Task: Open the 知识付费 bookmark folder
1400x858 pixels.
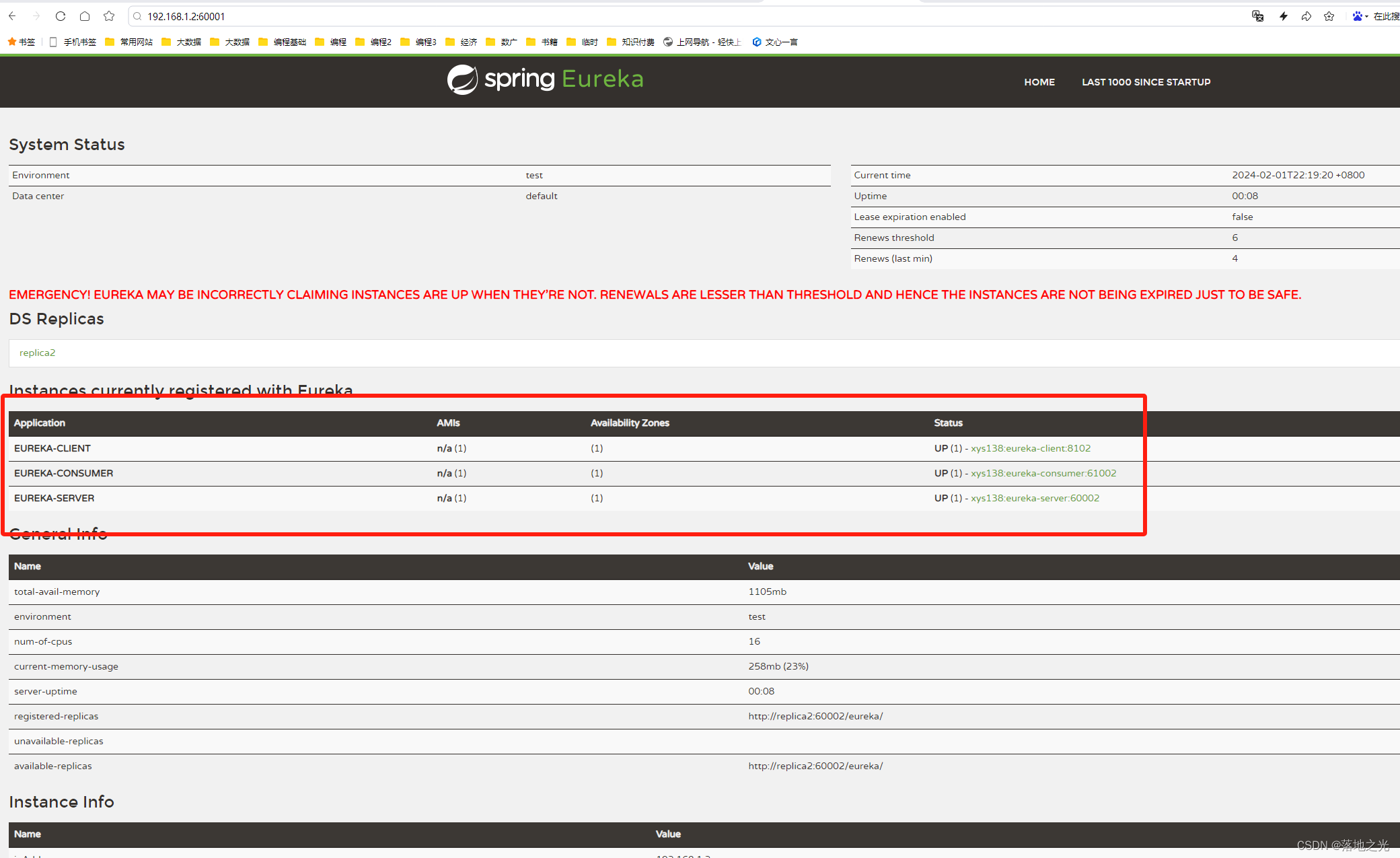Action: point(631,42)
